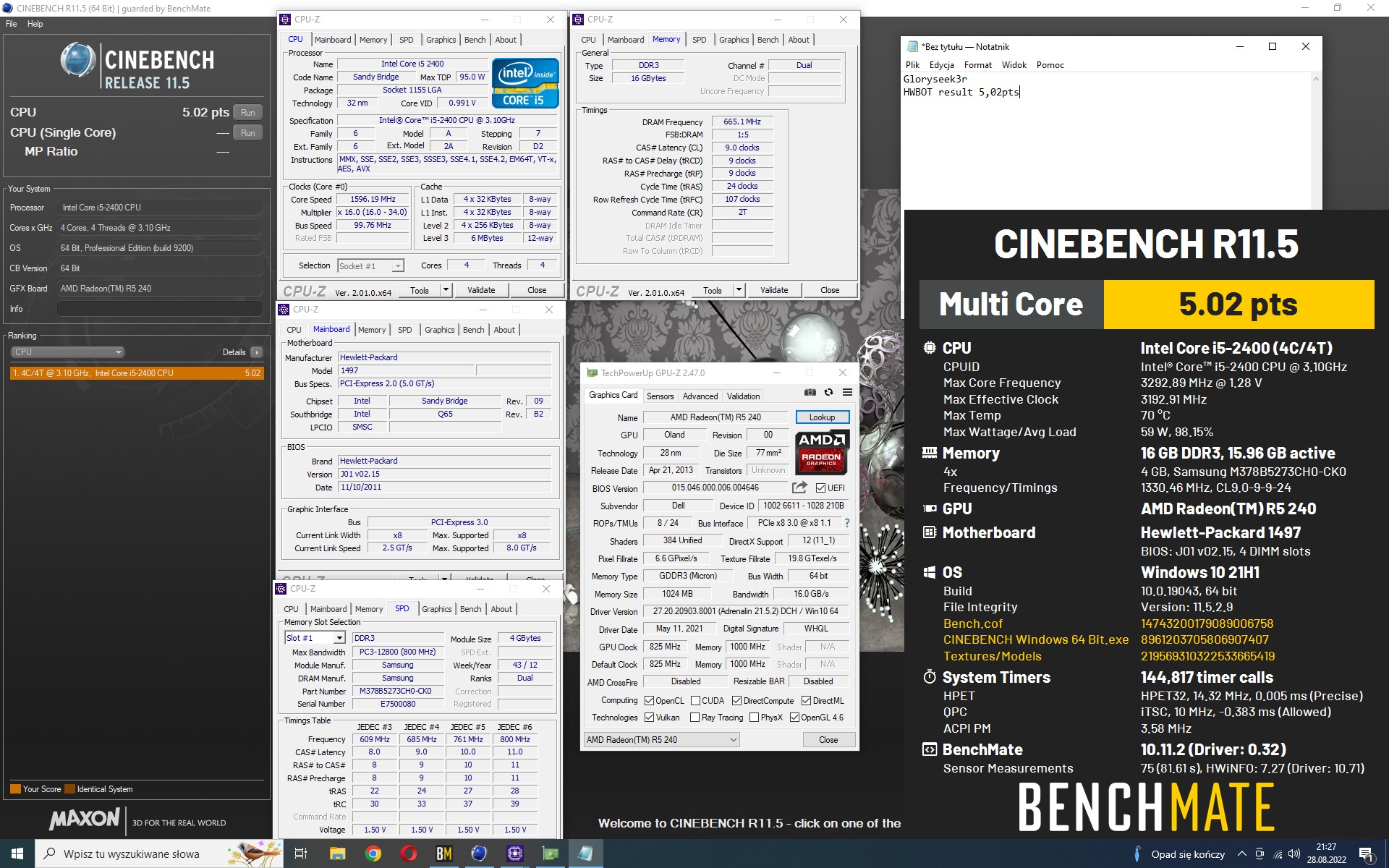Open Opera browser from the taskbar
The height and width of the screenshot is (868, 1389).
(409, 854)
